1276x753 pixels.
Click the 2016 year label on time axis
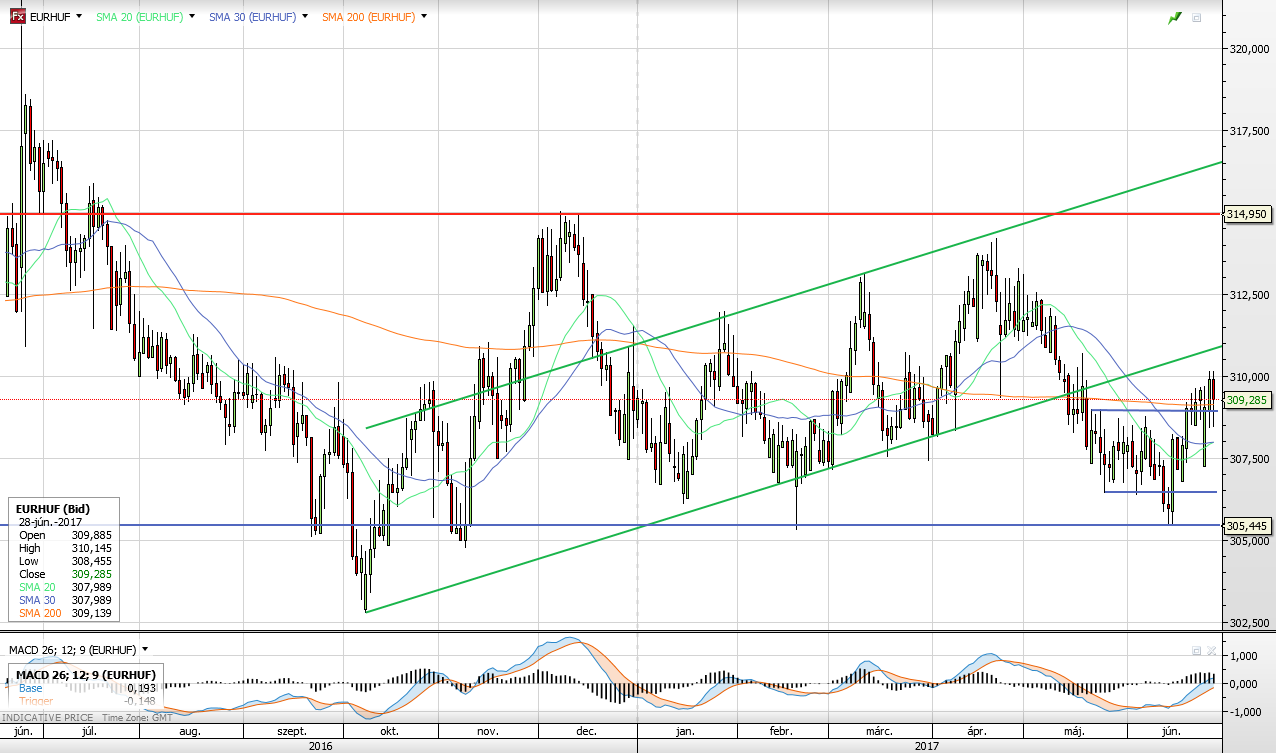(320, 746)
